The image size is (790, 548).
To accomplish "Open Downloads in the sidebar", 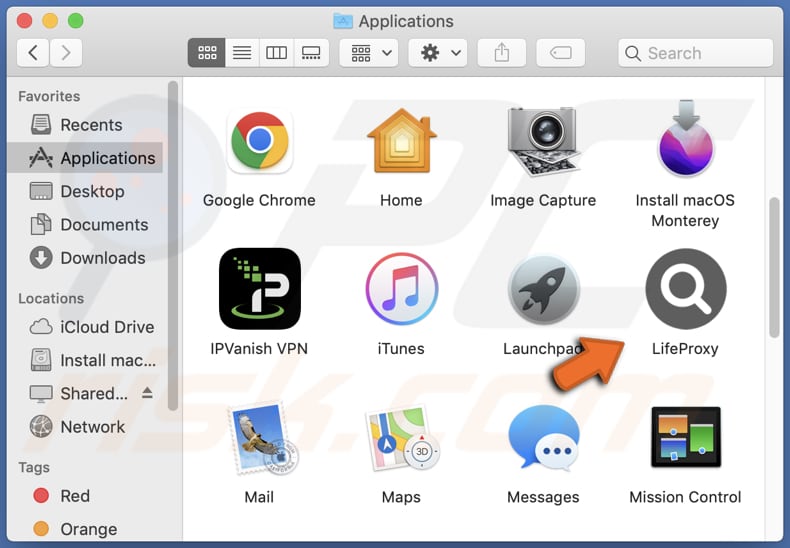I will [85, 258].
